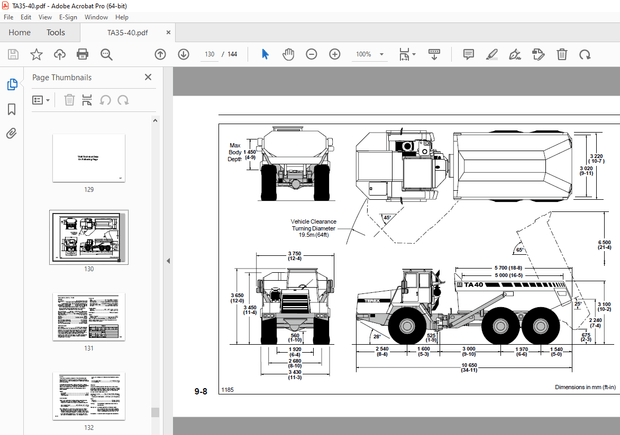Activate the Hand pan tool
The height and width of the screenshot is (435, 620).
click(x=288, y=54)
